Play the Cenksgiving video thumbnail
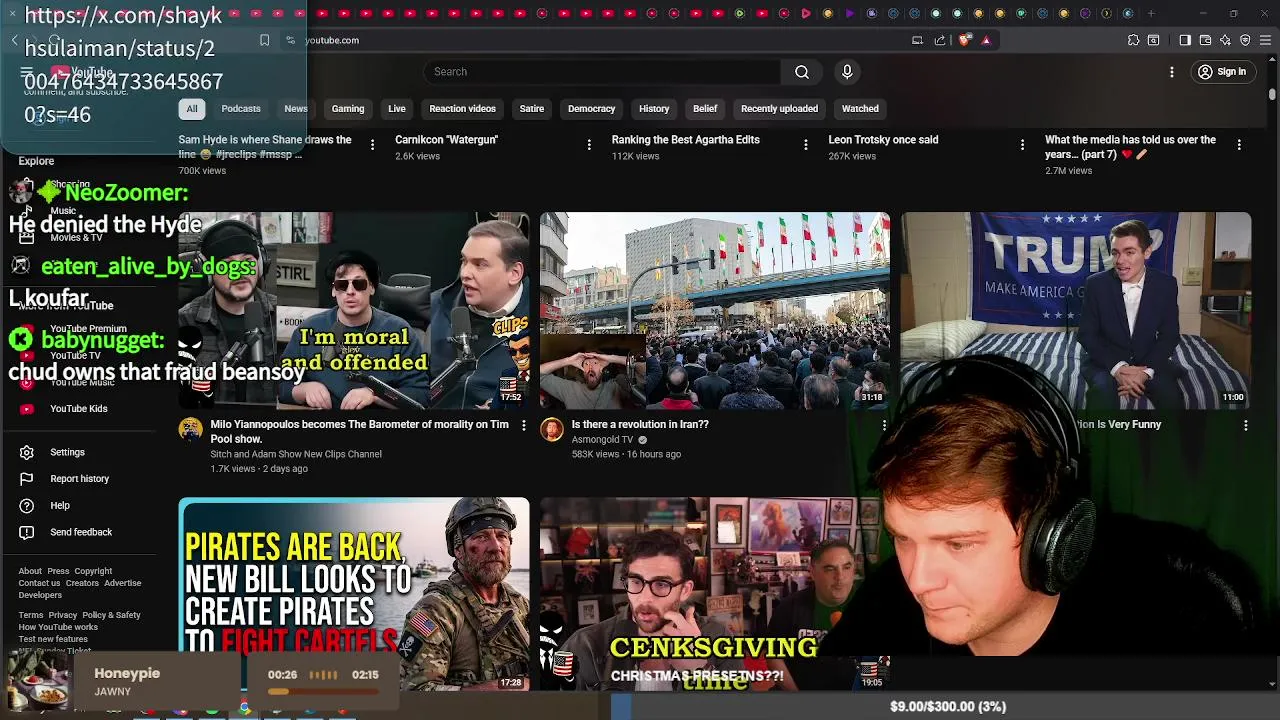Viewport: 1280px width, 720px height. coord(715,594)
